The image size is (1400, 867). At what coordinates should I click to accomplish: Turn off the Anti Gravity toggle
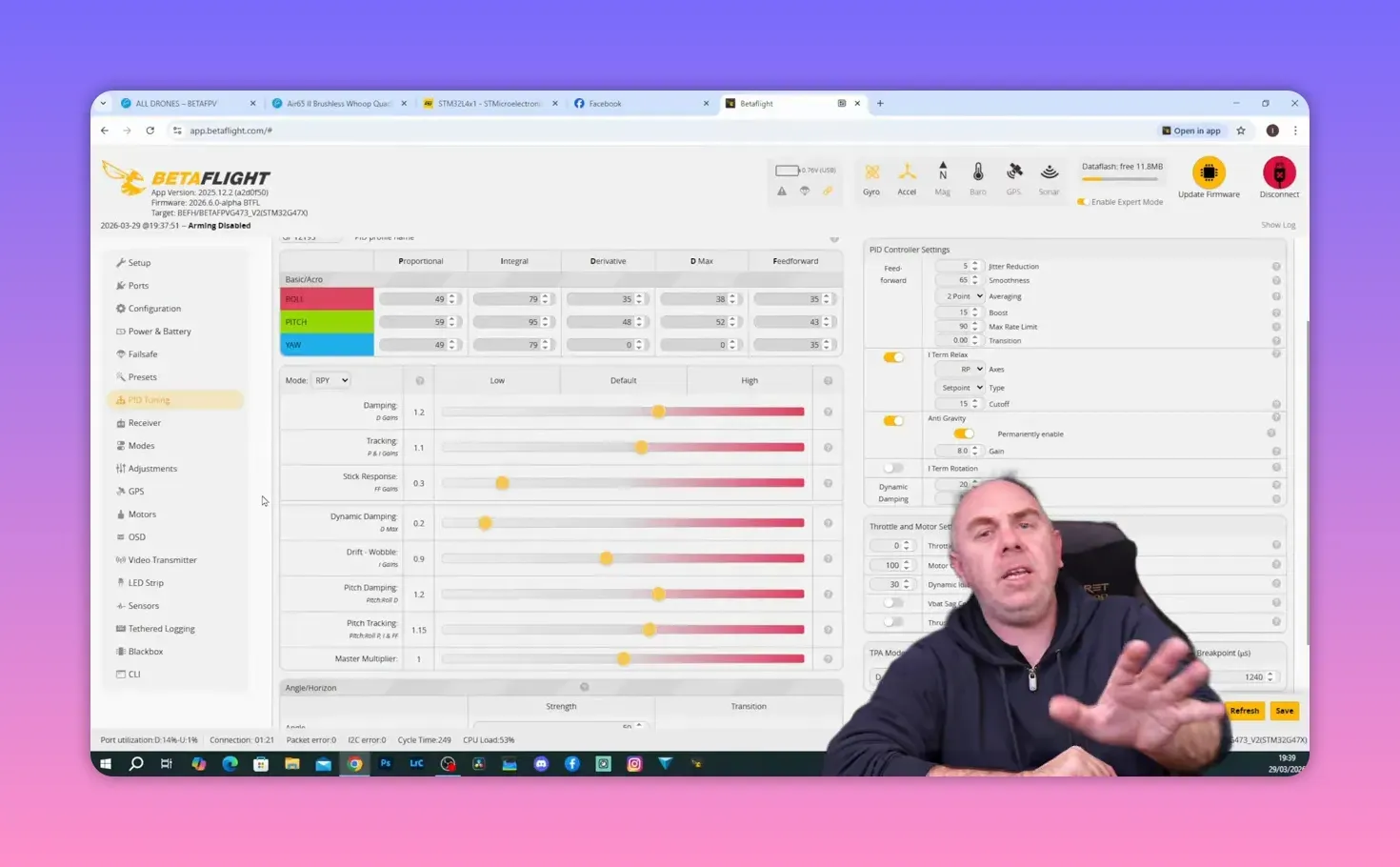[893, 420]
